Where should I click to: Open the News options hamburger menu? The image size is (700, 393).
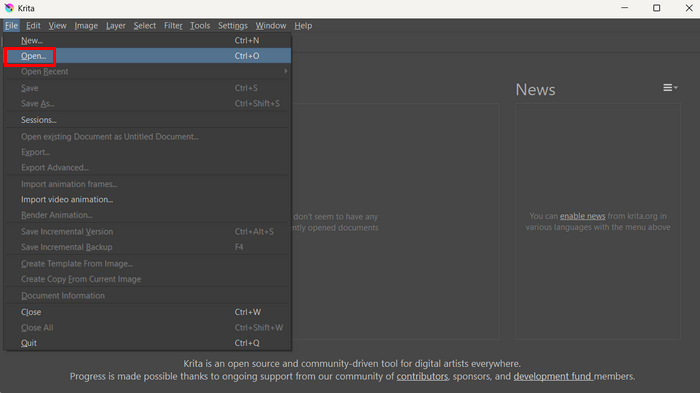(x=670, y=88)
